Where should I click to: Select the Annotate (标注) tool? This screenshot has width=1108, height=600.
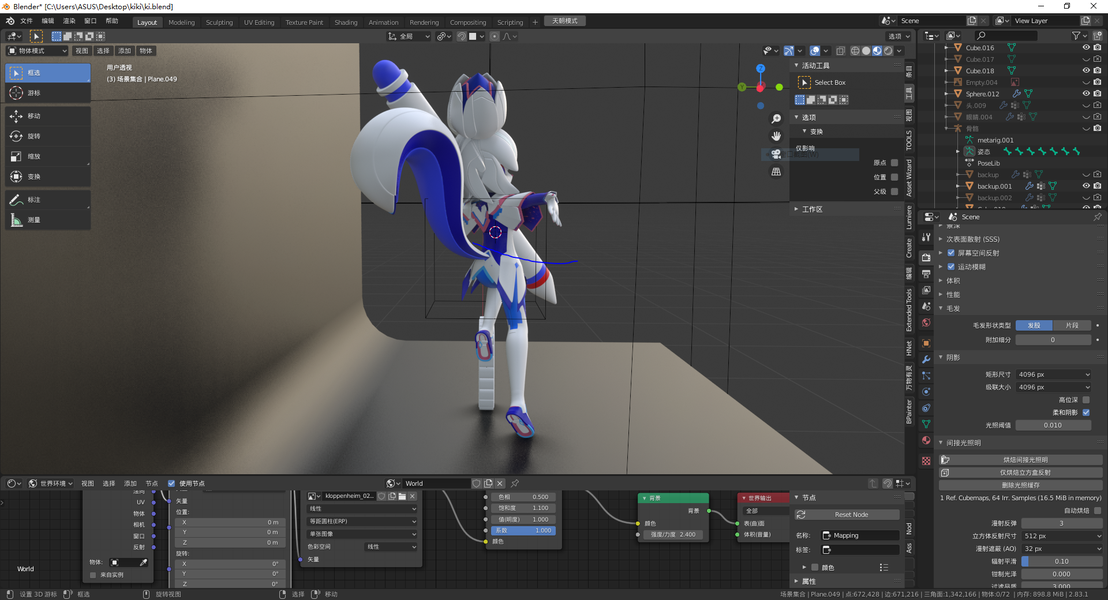pos(47,200)
